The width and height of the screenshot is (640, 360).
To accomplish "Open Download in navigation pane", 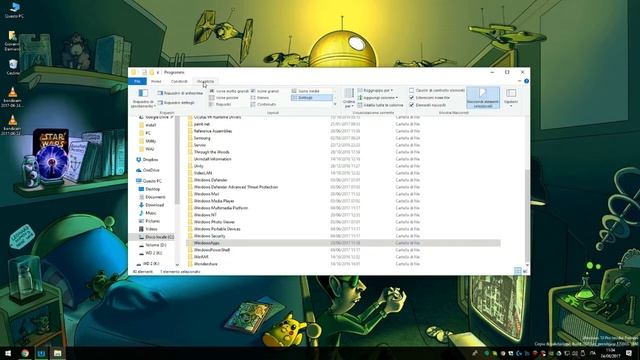I will point(151,205).
